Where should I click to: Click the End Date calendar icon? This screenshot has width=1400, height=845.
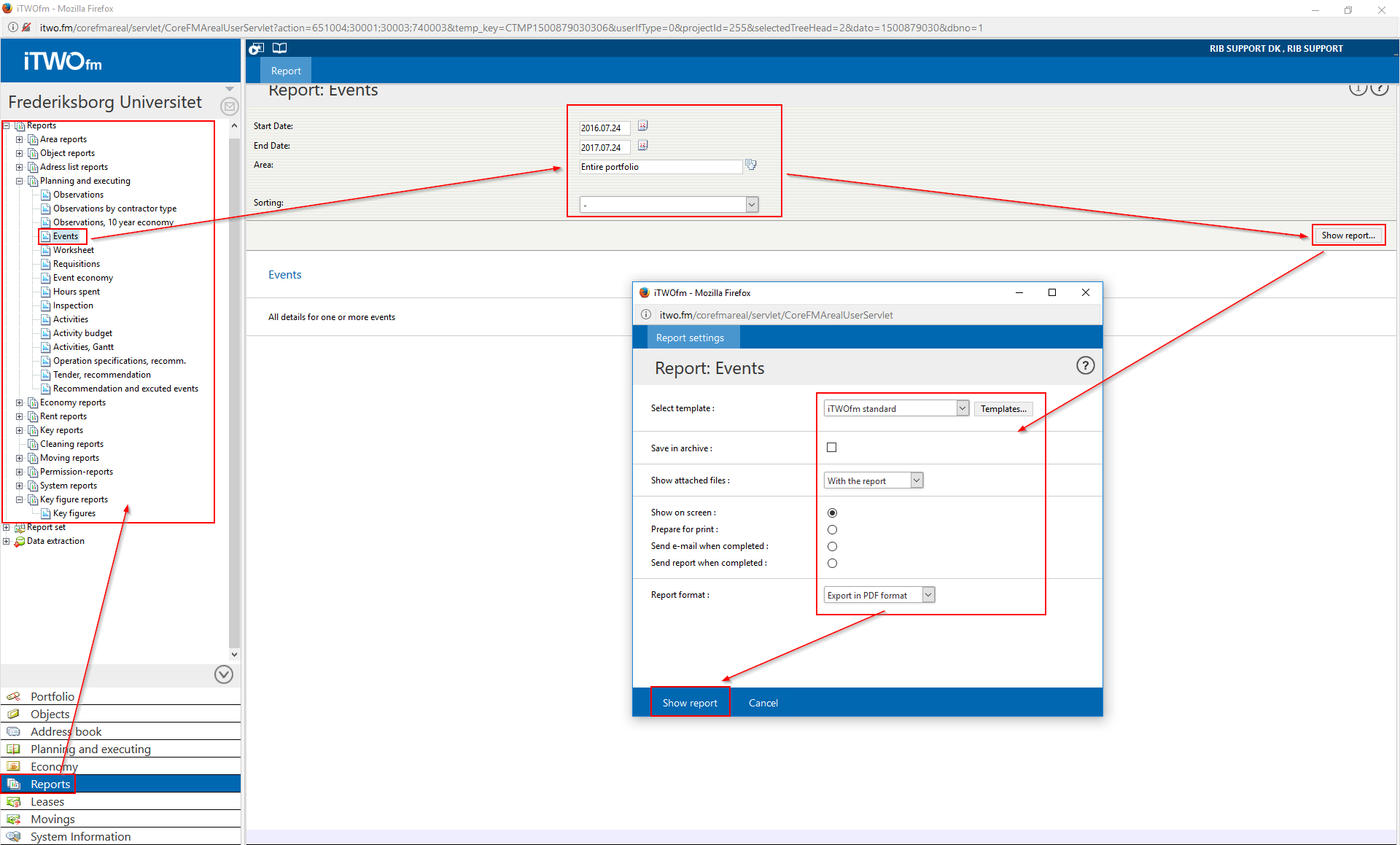(642, 146)
